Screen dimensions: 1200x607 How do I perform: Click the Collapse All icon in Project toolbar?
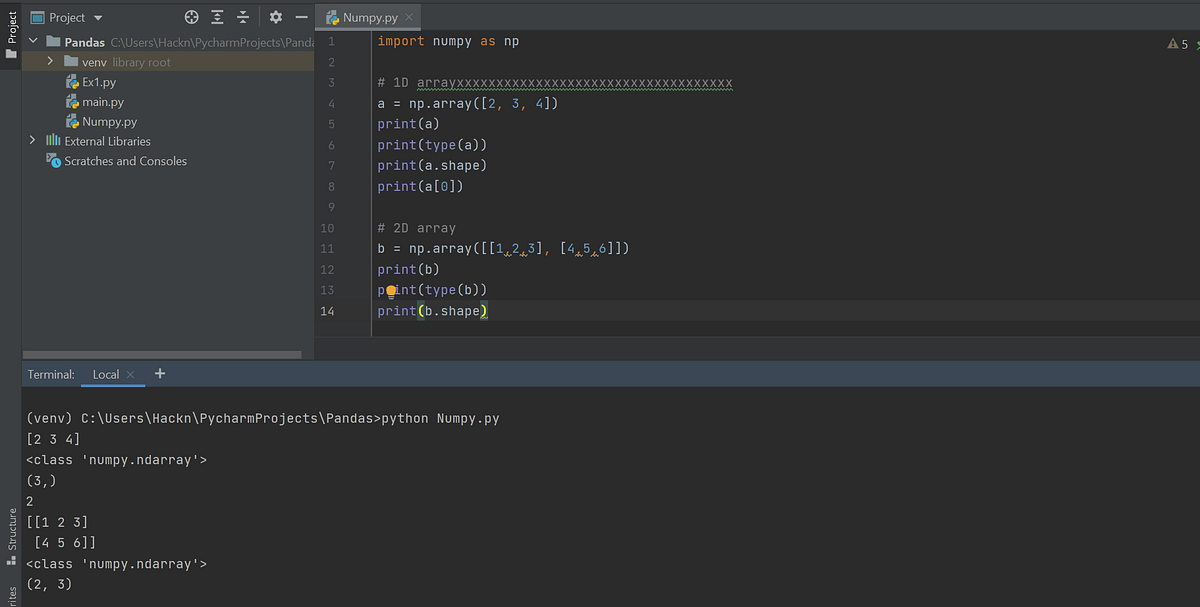coord(245,17)
